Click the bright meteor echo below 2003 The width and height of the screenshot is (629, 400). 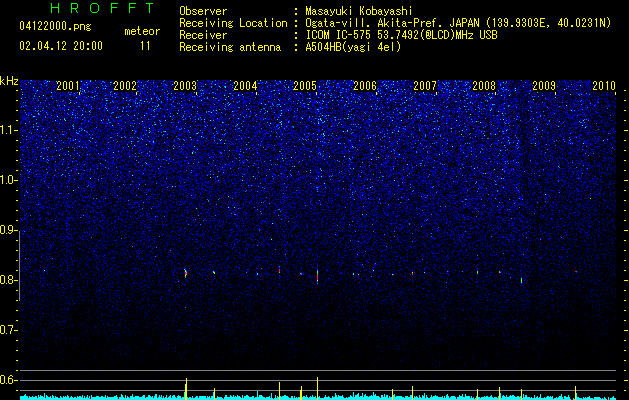pos(185,273)
